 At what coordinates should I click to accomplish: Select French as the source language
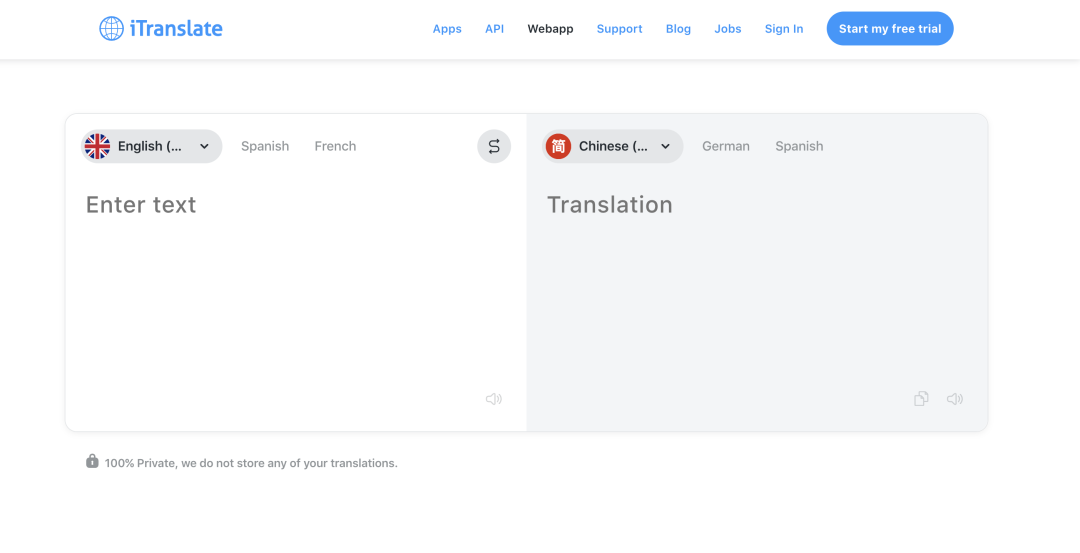point(335,146)
